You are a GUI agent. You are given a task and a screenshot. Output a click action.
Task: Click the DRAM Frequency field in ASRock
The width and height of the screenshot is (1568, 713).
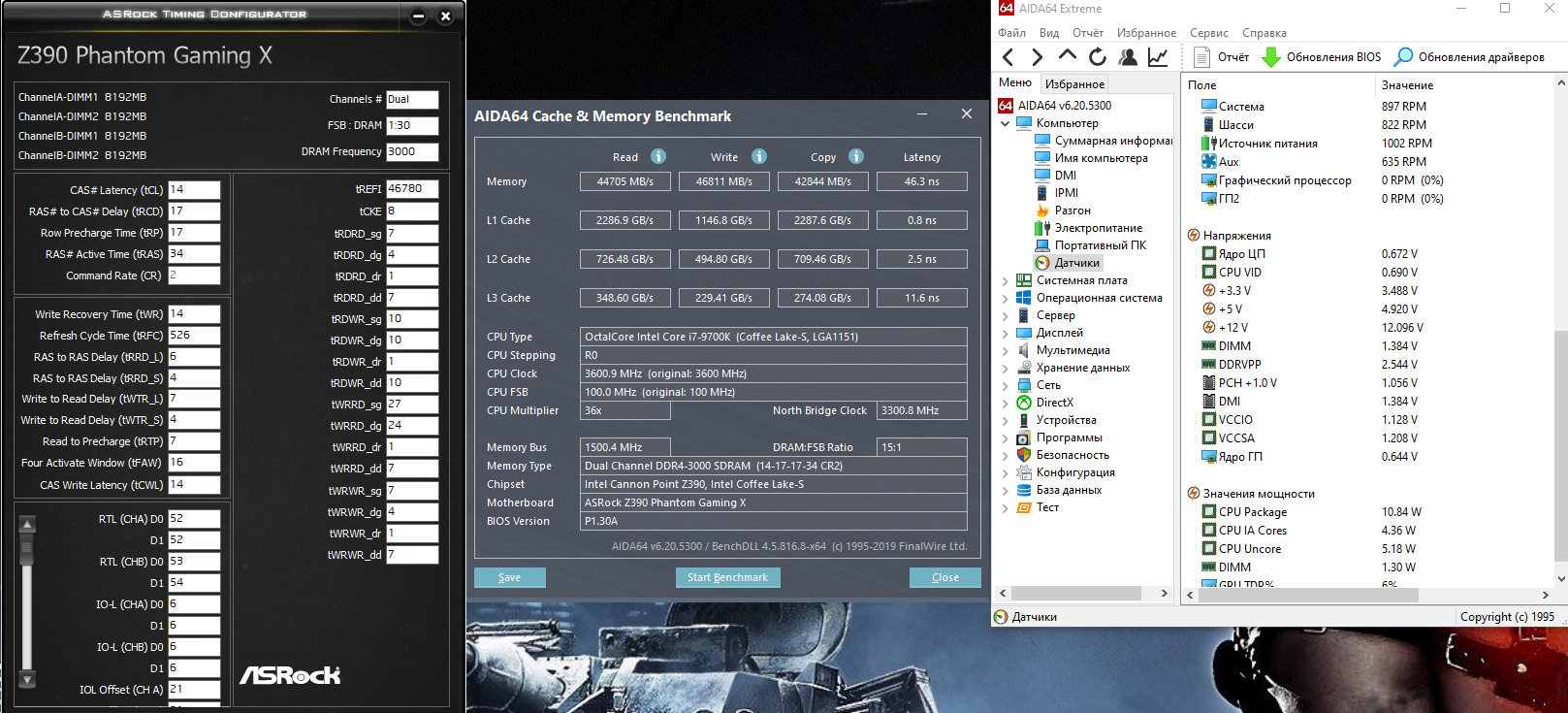[x=412, y=151]
